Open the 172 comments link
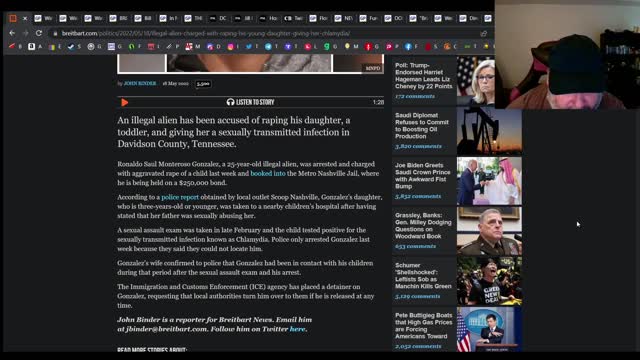The image size is (640, 360). tap(415, 96)
